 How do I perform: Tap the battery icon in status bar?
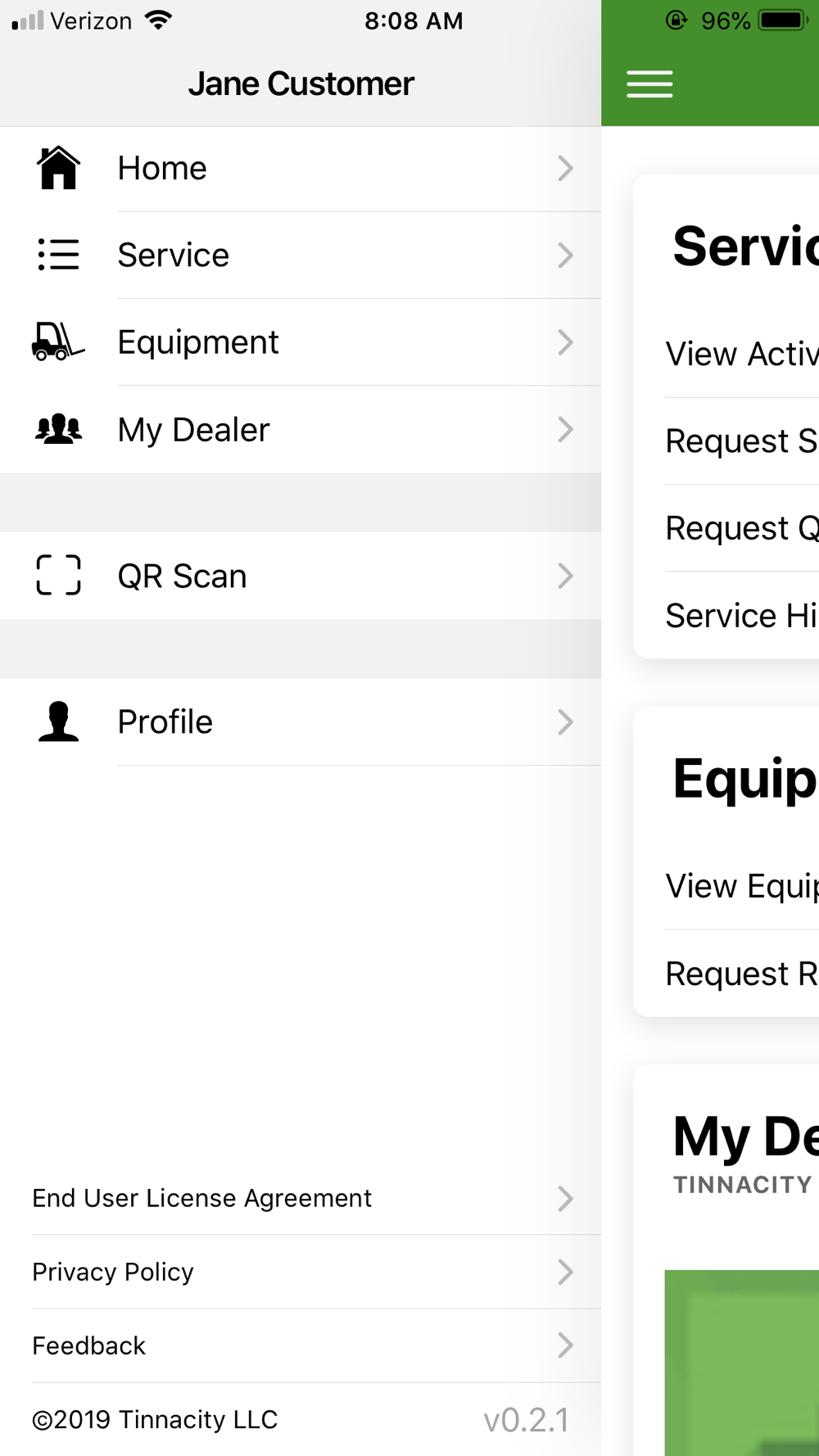tap(781, 20)
